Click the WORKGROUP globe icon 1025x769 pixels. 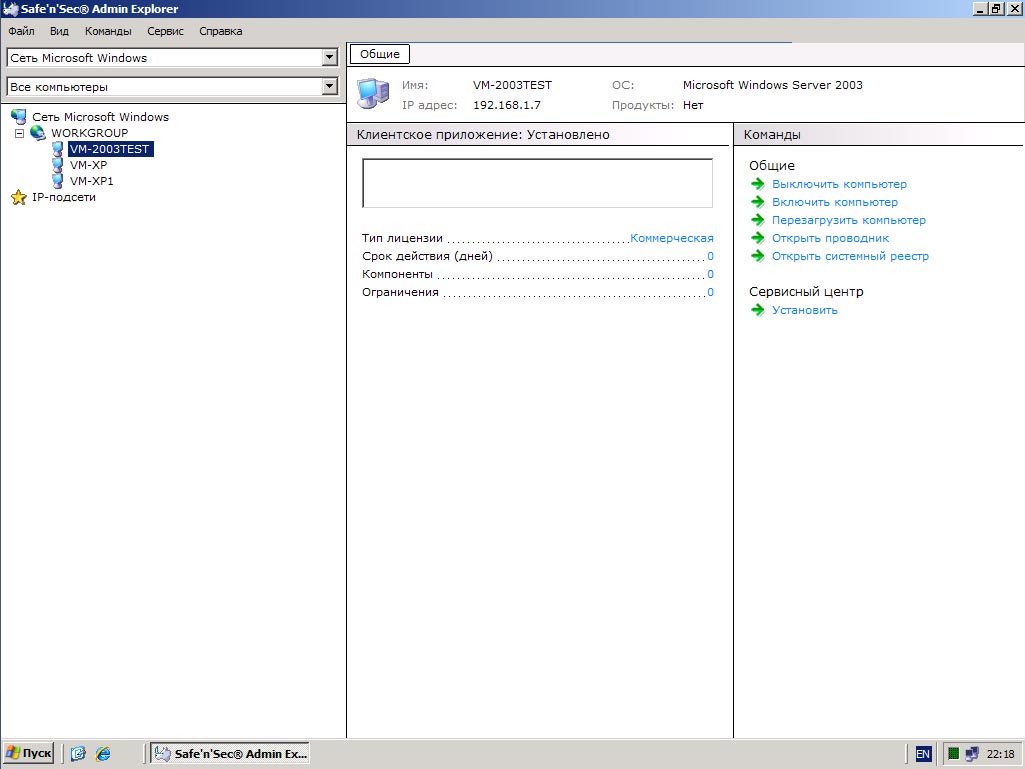38,133
